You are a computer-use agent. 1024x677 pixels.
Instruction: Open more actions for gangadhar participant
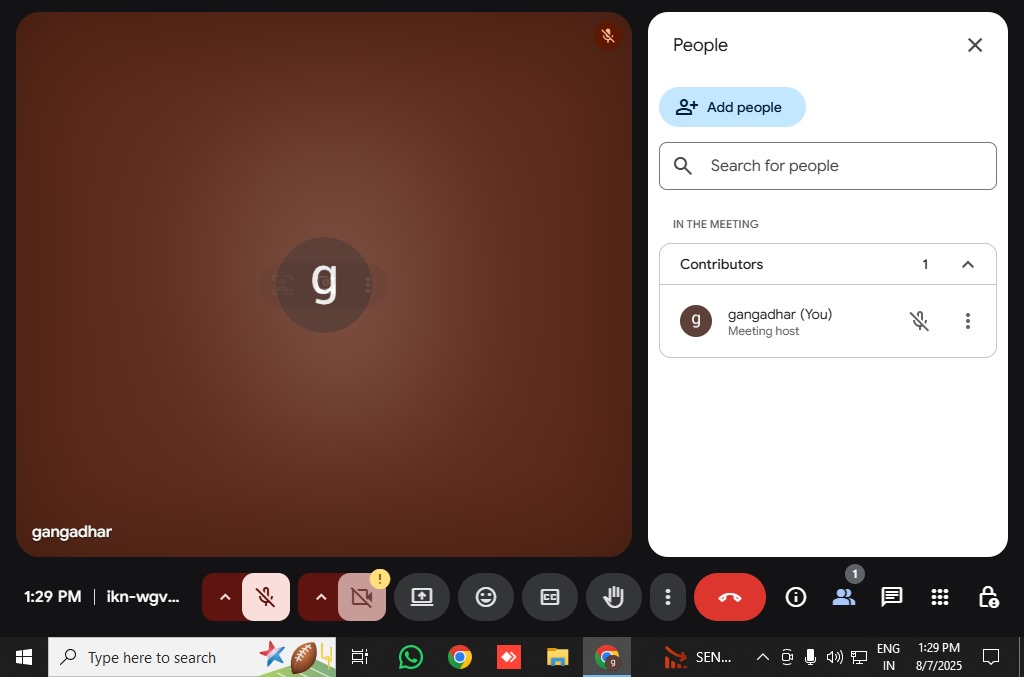(967, 321)
